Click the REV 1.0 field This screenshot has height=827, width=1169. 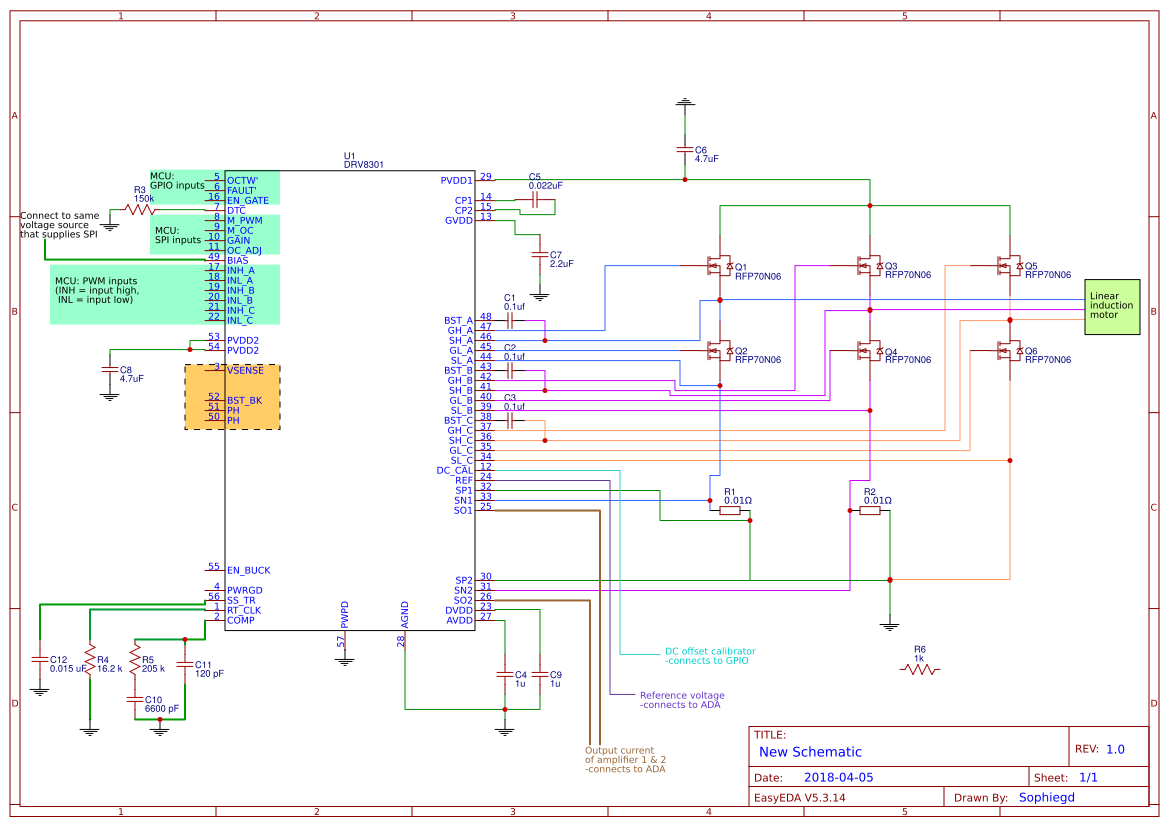tap(1102, 747)
